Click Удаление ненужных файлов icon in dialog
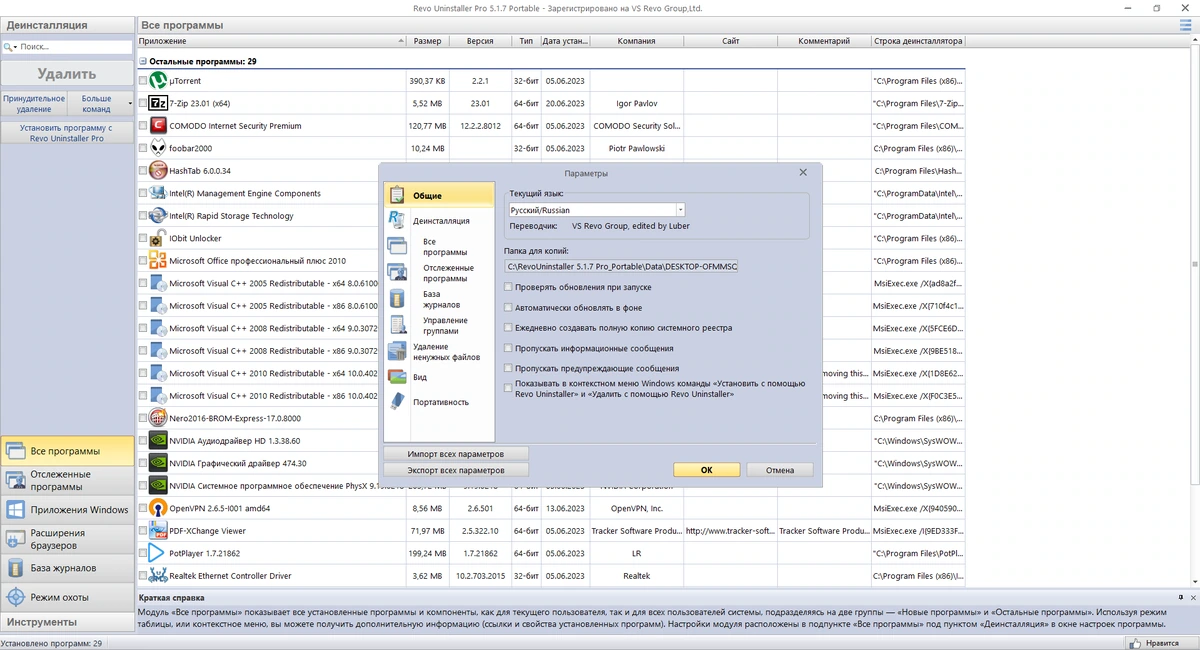1200x650 pixels. [x=397, y=351]
